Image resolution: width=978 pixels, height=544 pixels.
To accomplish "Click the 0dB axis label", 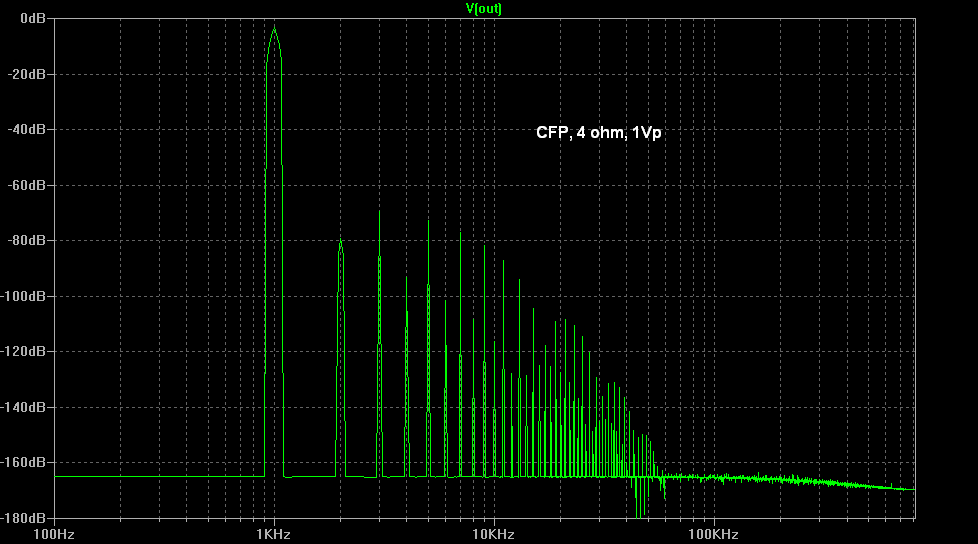I will point(33,19).
